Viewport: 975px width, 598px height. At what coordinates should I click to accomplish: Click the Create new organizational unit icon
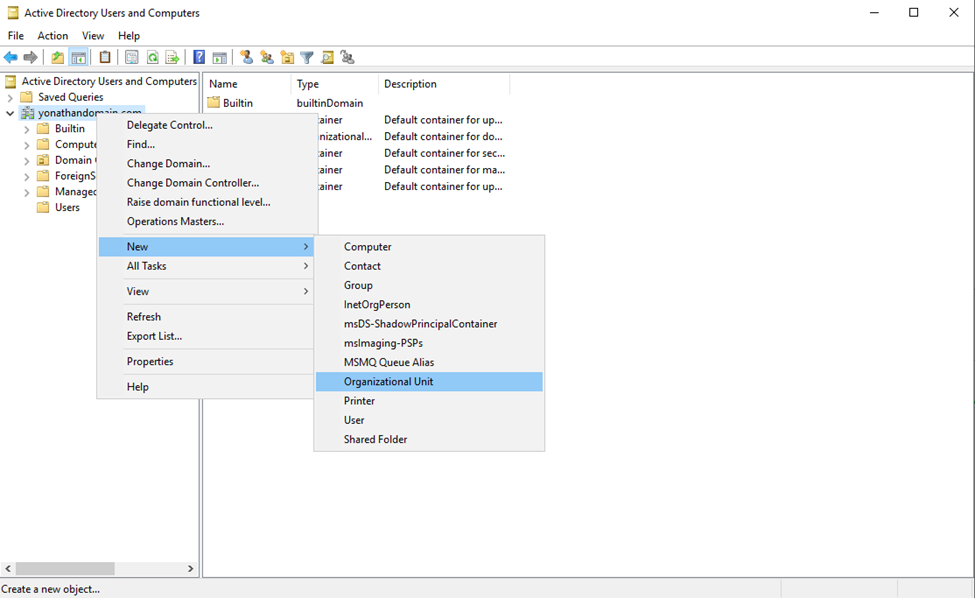tap(287, 58)
